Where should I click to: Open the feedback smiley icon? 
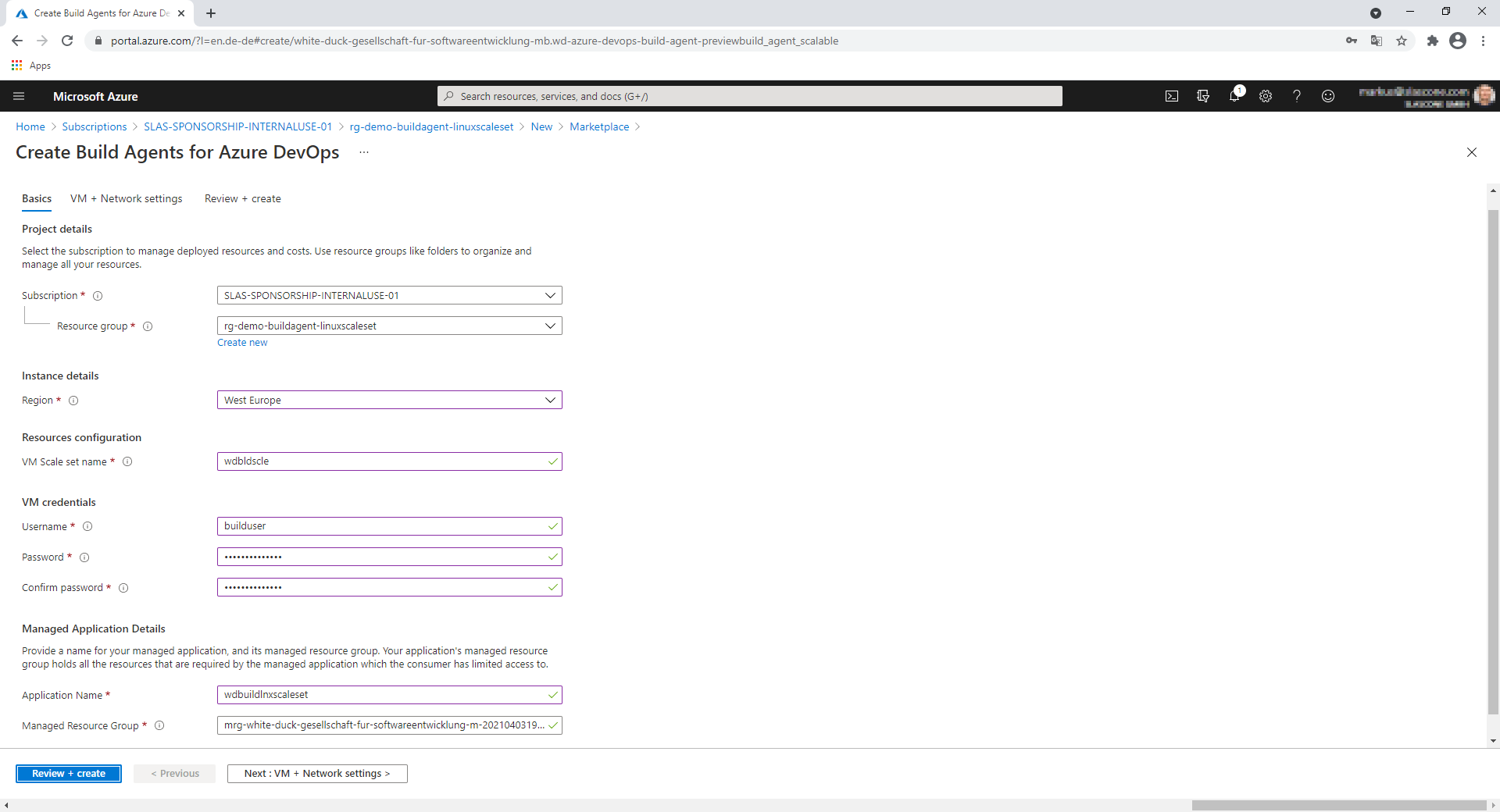pyautogui.click(x=1328, y=96)
